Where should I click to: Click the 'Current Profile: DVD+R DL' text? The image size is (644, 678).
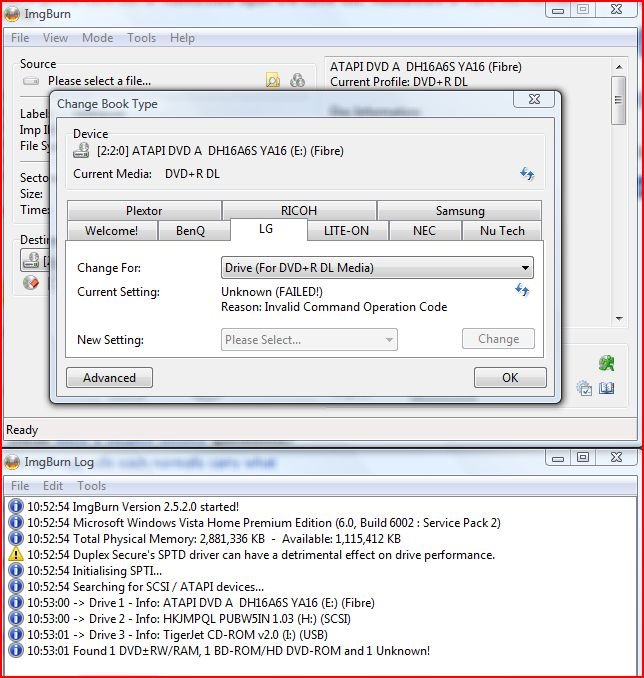[399, 82]
